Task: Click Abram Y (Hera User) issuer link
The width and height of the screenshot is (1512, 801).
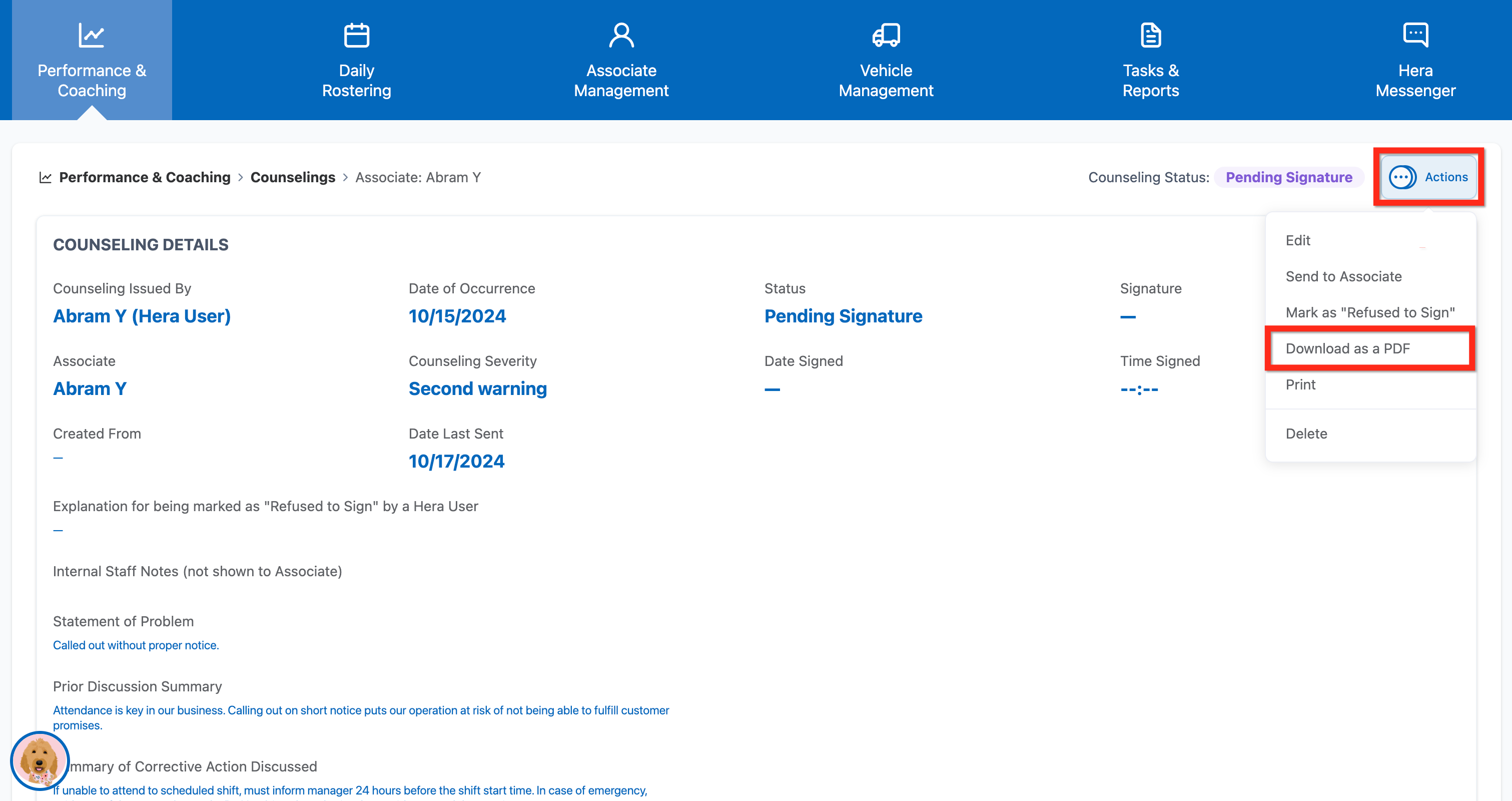Action: click(142, 316)
